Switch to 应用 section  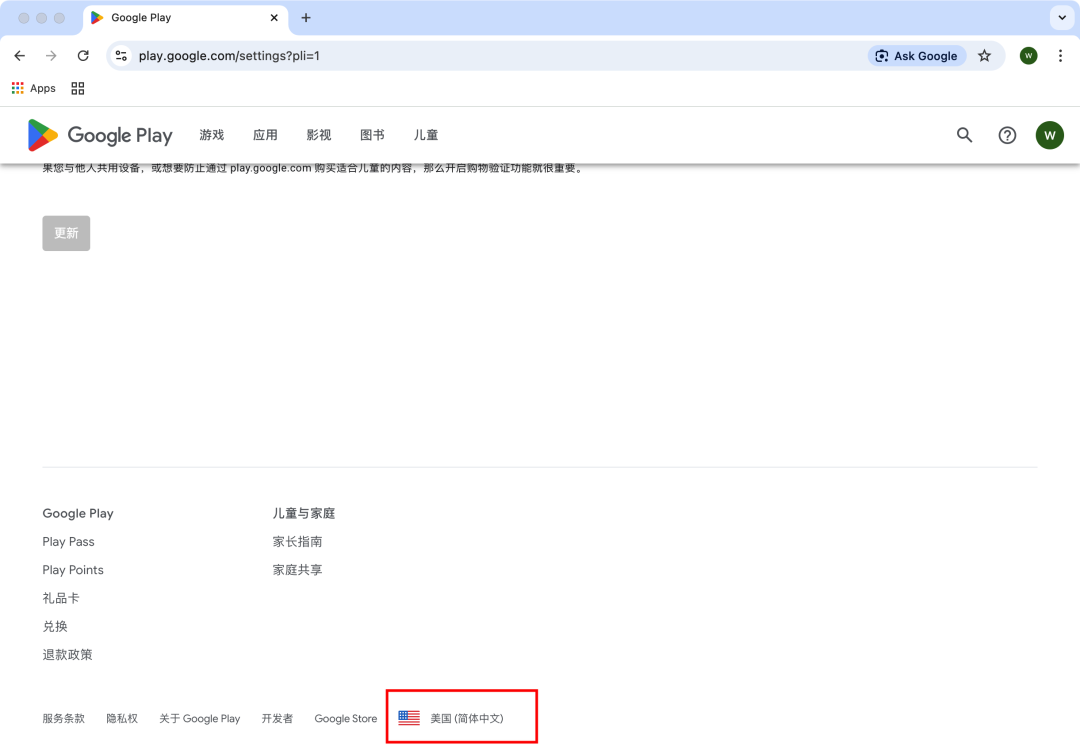click(265, 135)
